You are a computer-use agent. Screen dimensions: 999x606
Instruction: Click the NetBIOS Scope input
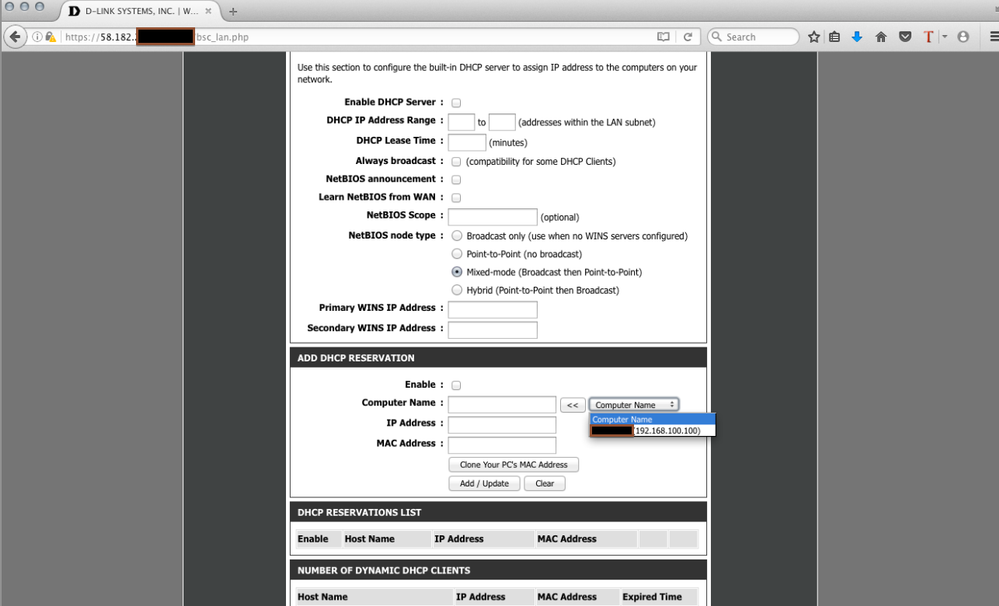point(492,217)
